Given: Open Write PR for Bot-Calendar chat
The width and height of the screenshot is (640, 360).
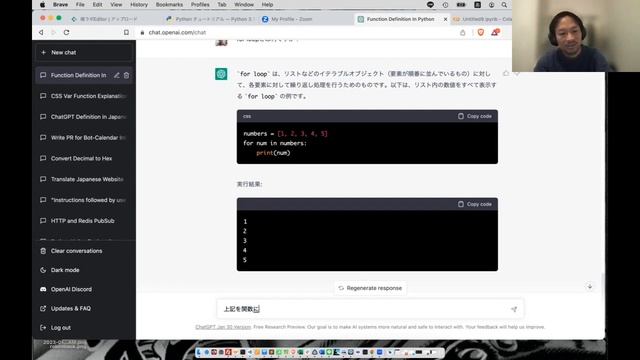Looking at the screenshot, I should pyautogui.click(x=84, y=138).
